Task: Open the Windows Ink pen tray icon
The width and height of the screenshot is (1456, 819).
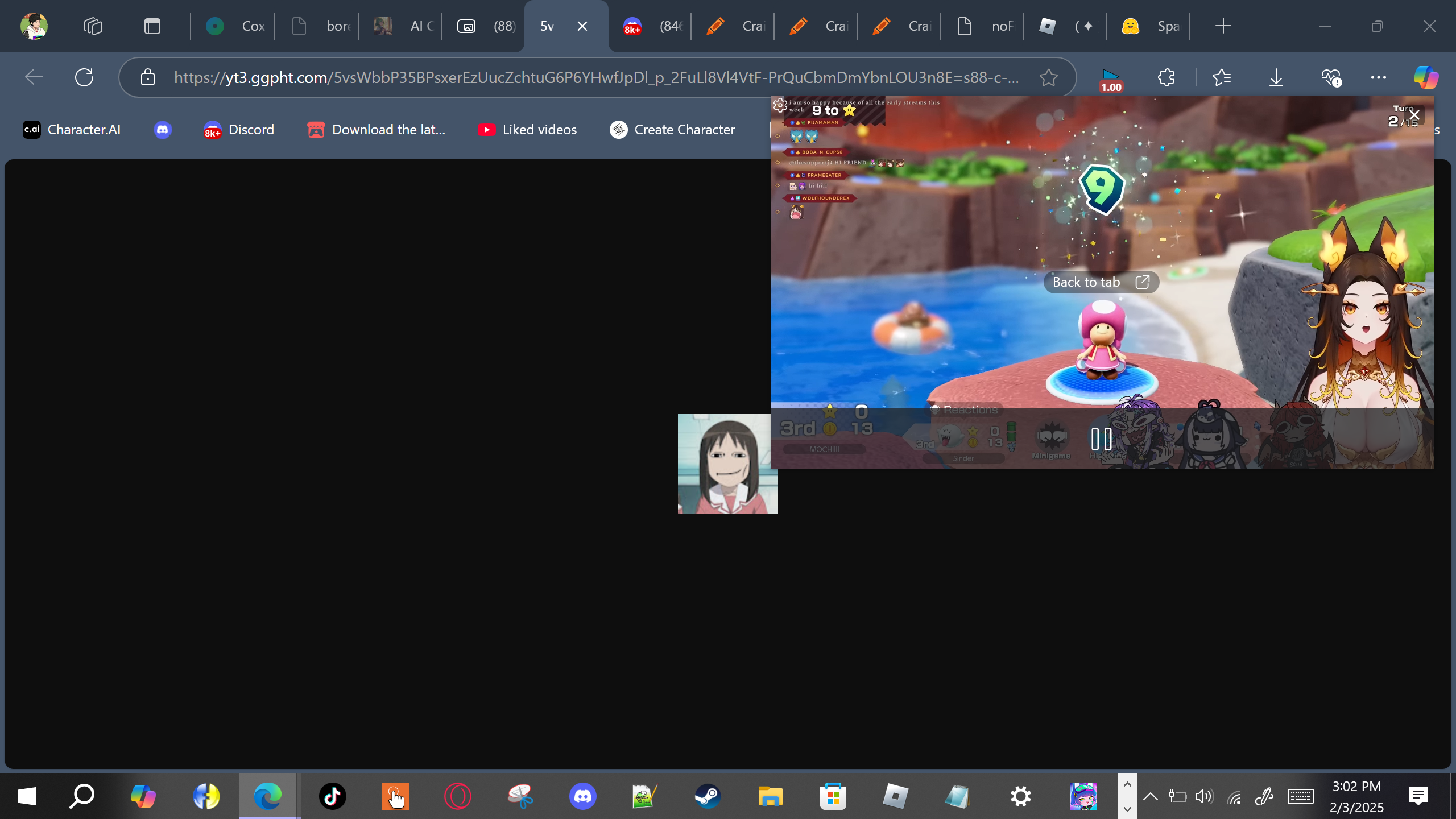Action: 1263,797
